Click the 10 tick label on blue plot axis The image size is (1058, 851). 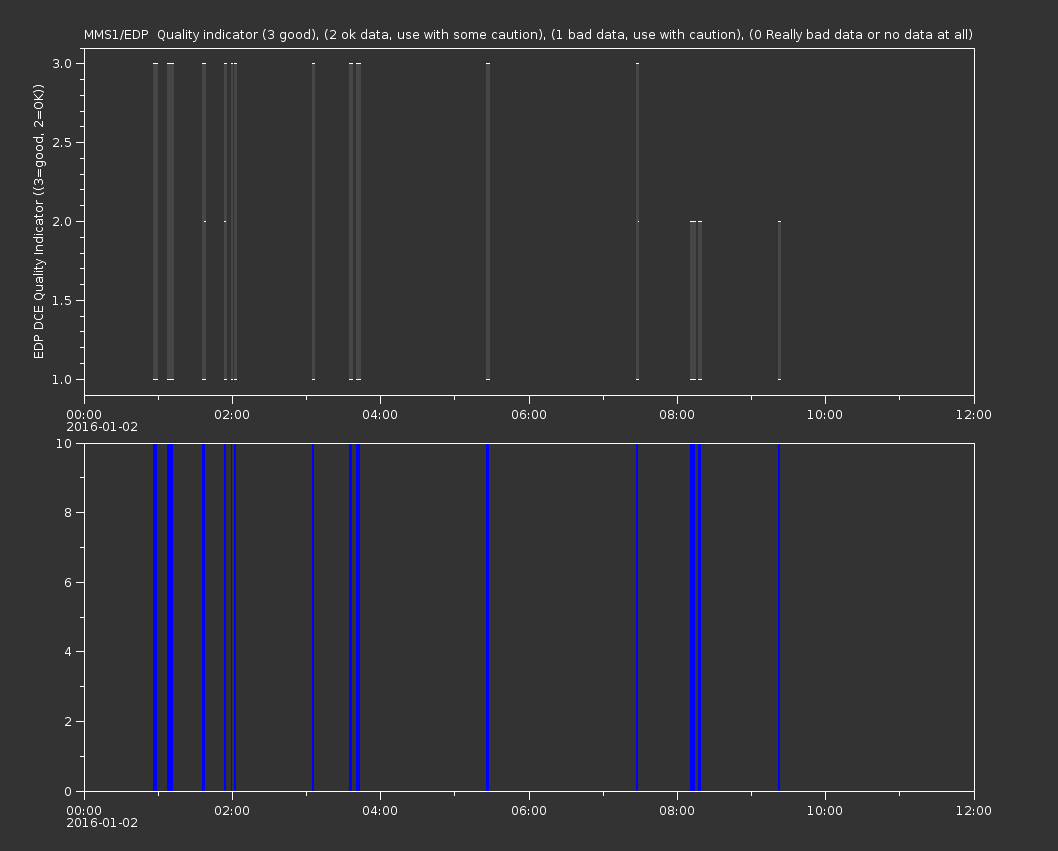[64, 443]
